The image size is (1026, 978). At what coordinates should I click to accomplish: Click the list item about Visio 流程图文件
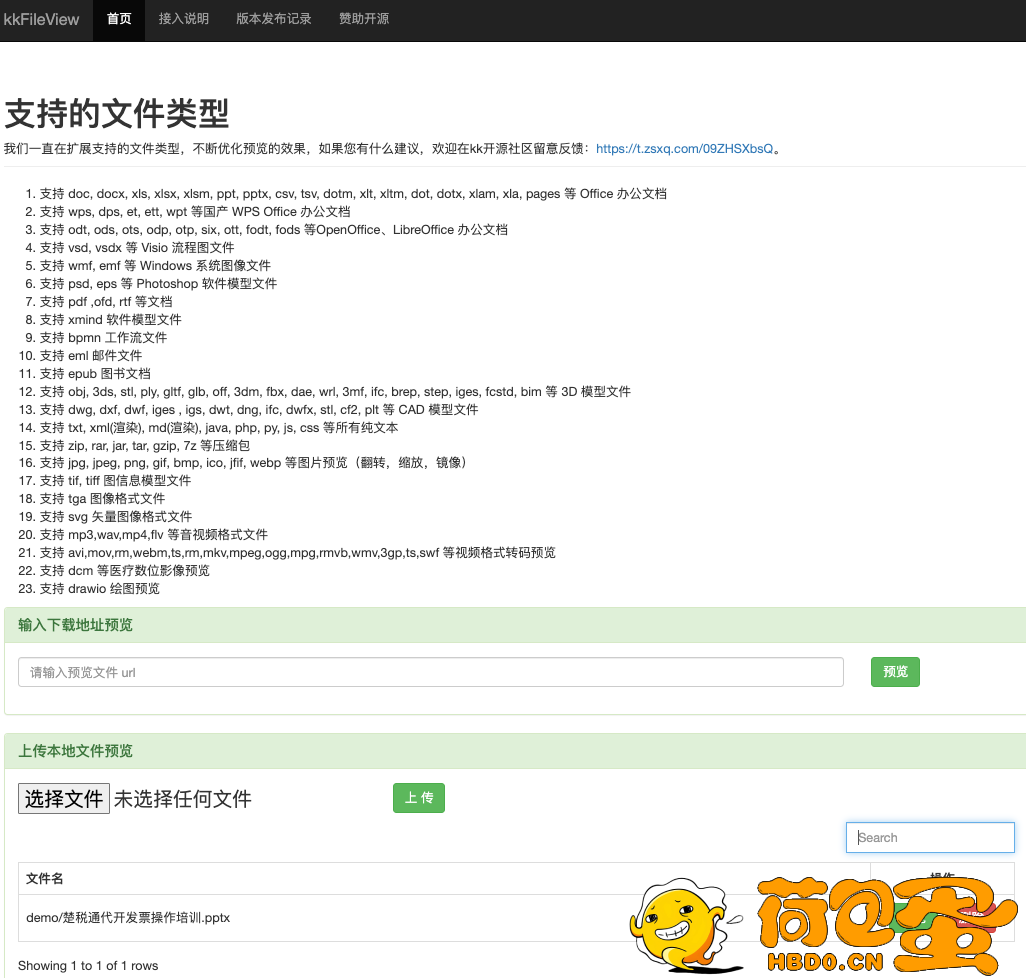(137, 247)
